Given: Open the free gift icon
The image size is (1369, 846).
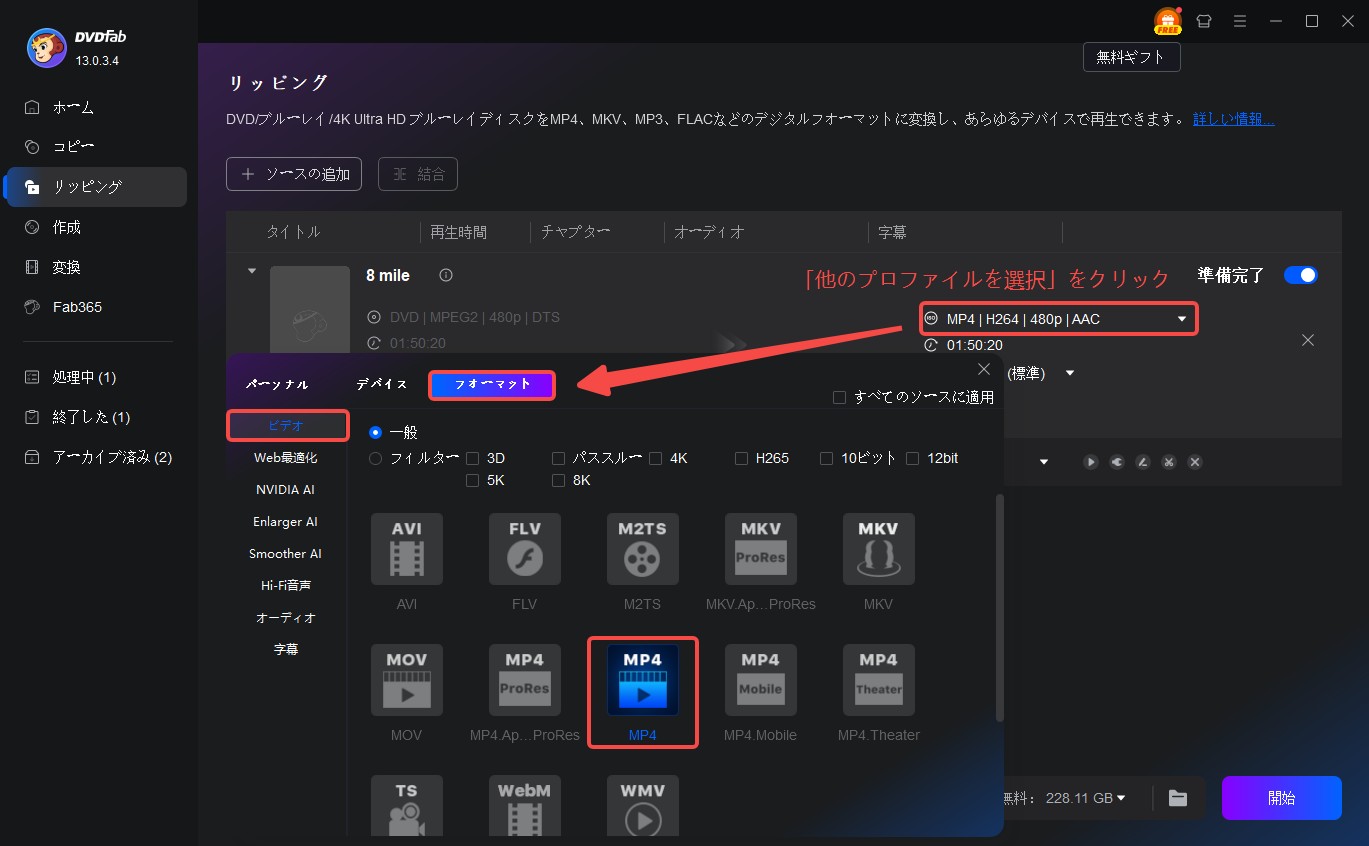Looking at the screenshot, I should pyautogui.click(x=1167, y=21).
